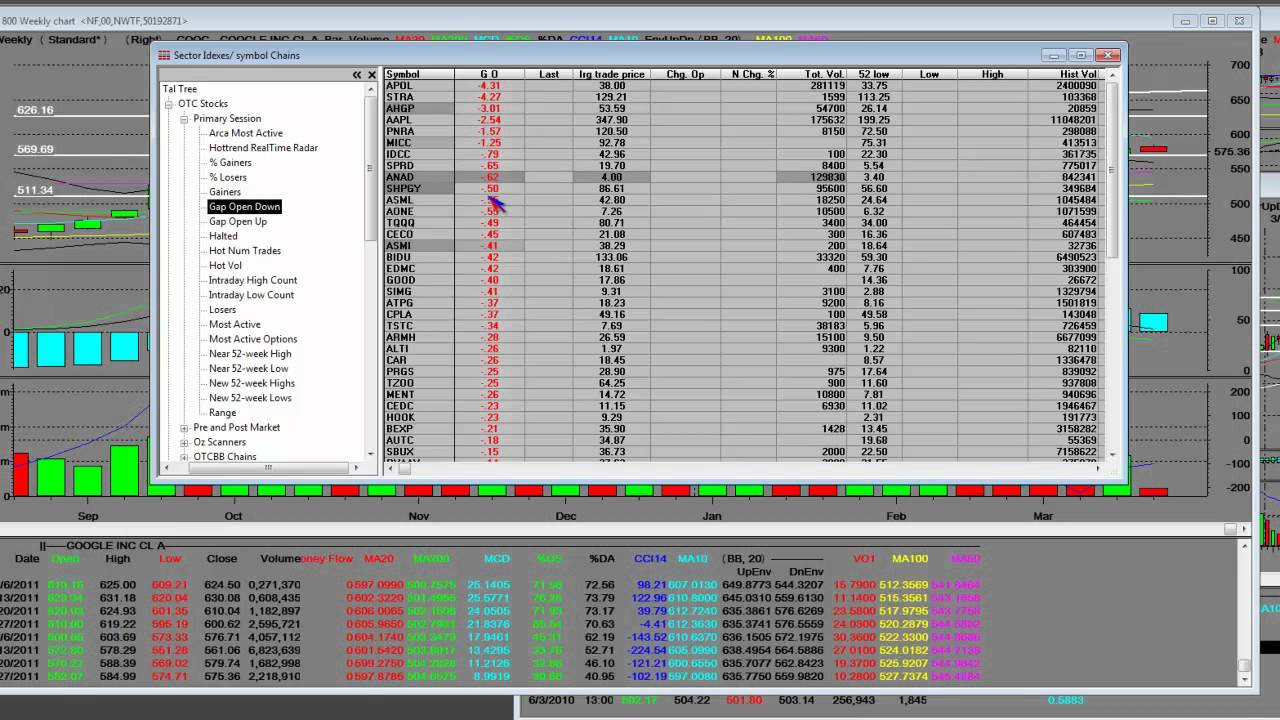Open the Hottrend RealTime Radar list
The height and width of the screenshot is (720, 1280).
pos(263,148)
